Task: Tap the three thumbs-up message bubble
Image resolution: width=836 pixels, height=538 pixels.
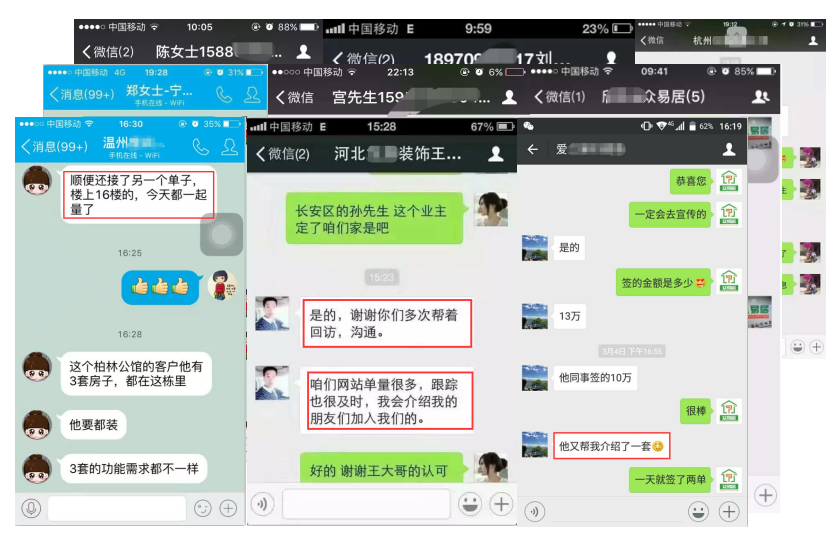Action: coord(160,287)
